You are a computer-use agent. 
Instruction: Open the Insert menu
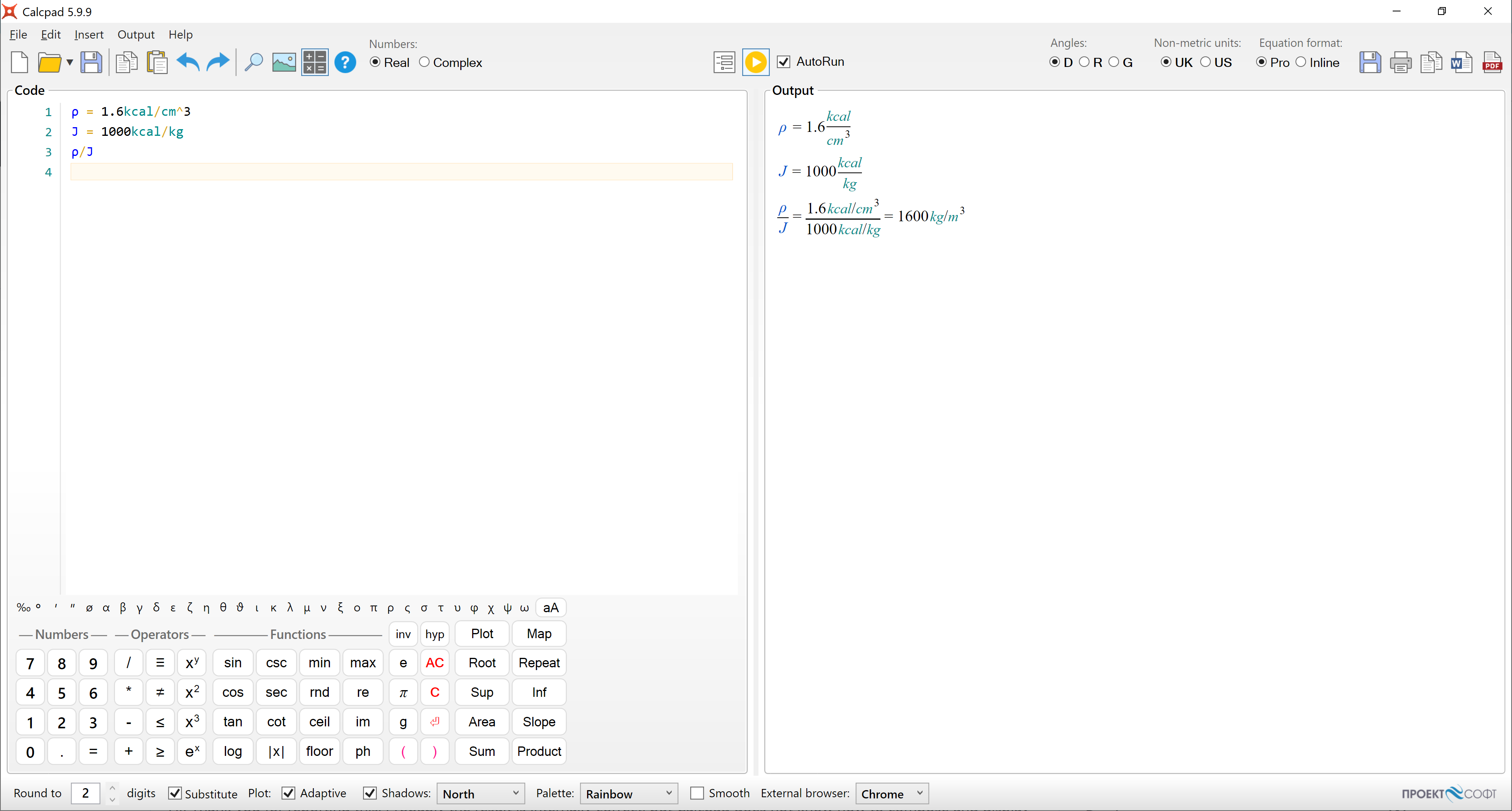point(89,35)
